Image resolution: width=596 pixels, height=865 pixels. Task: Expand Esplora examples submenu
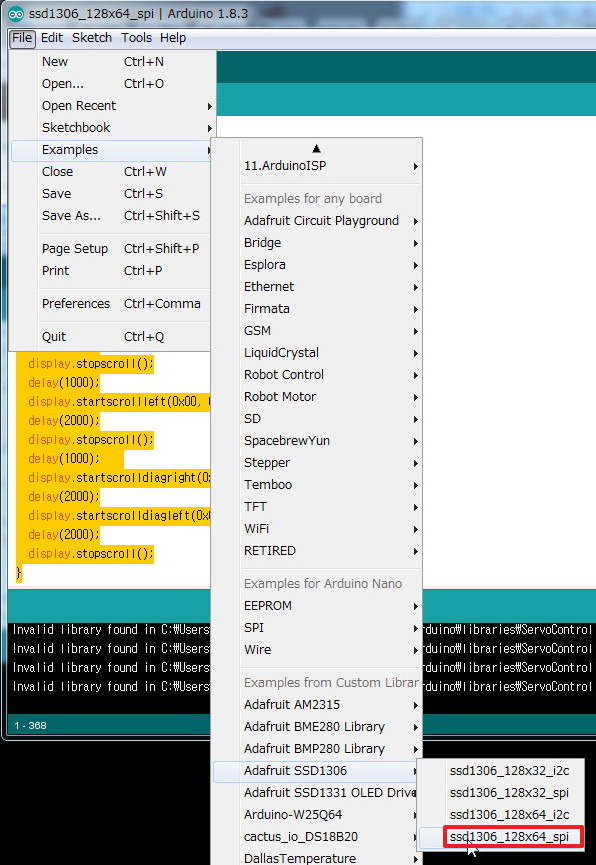(x=317, y=265)
